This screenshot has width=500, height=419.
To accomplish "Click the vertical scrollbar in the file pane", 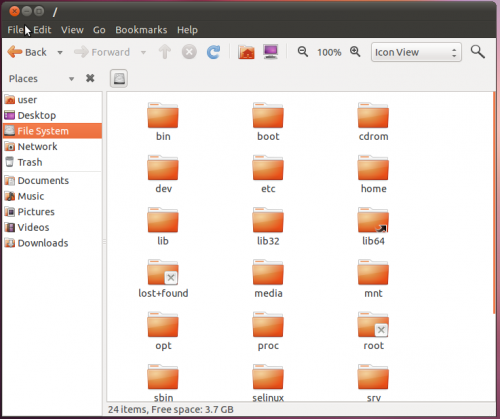I will click(494, 203).
